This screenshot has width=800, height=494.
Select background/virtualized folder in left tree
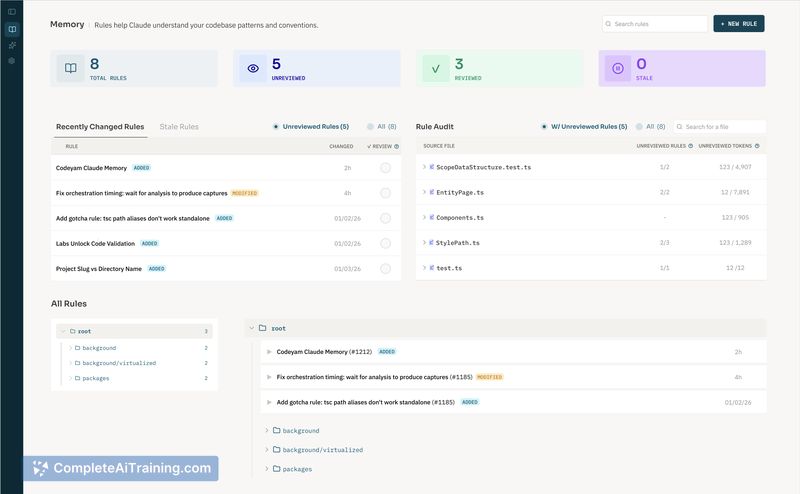[119, 363]
